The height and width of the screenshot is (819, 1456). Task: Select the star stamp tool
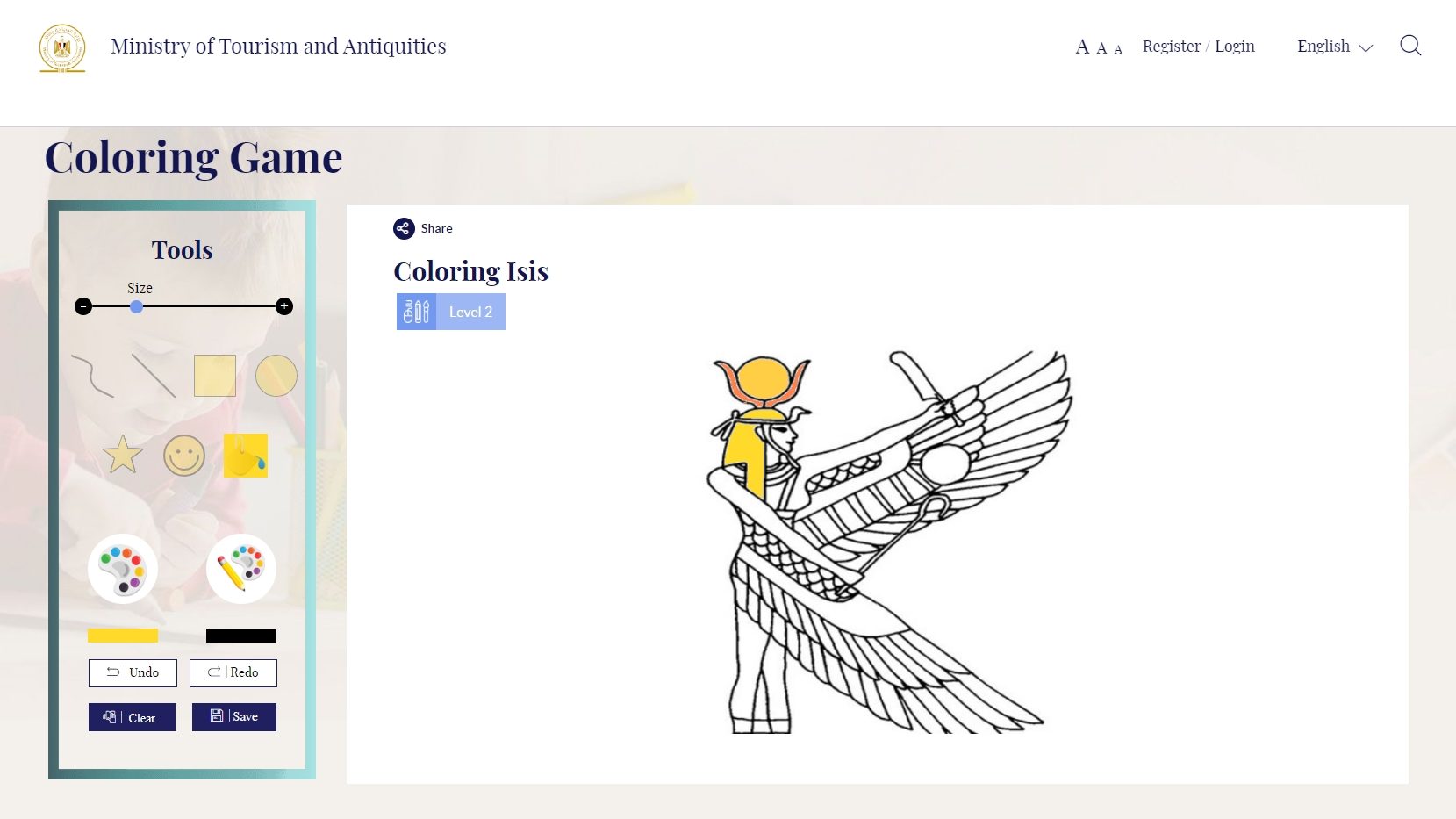[123, 455]
